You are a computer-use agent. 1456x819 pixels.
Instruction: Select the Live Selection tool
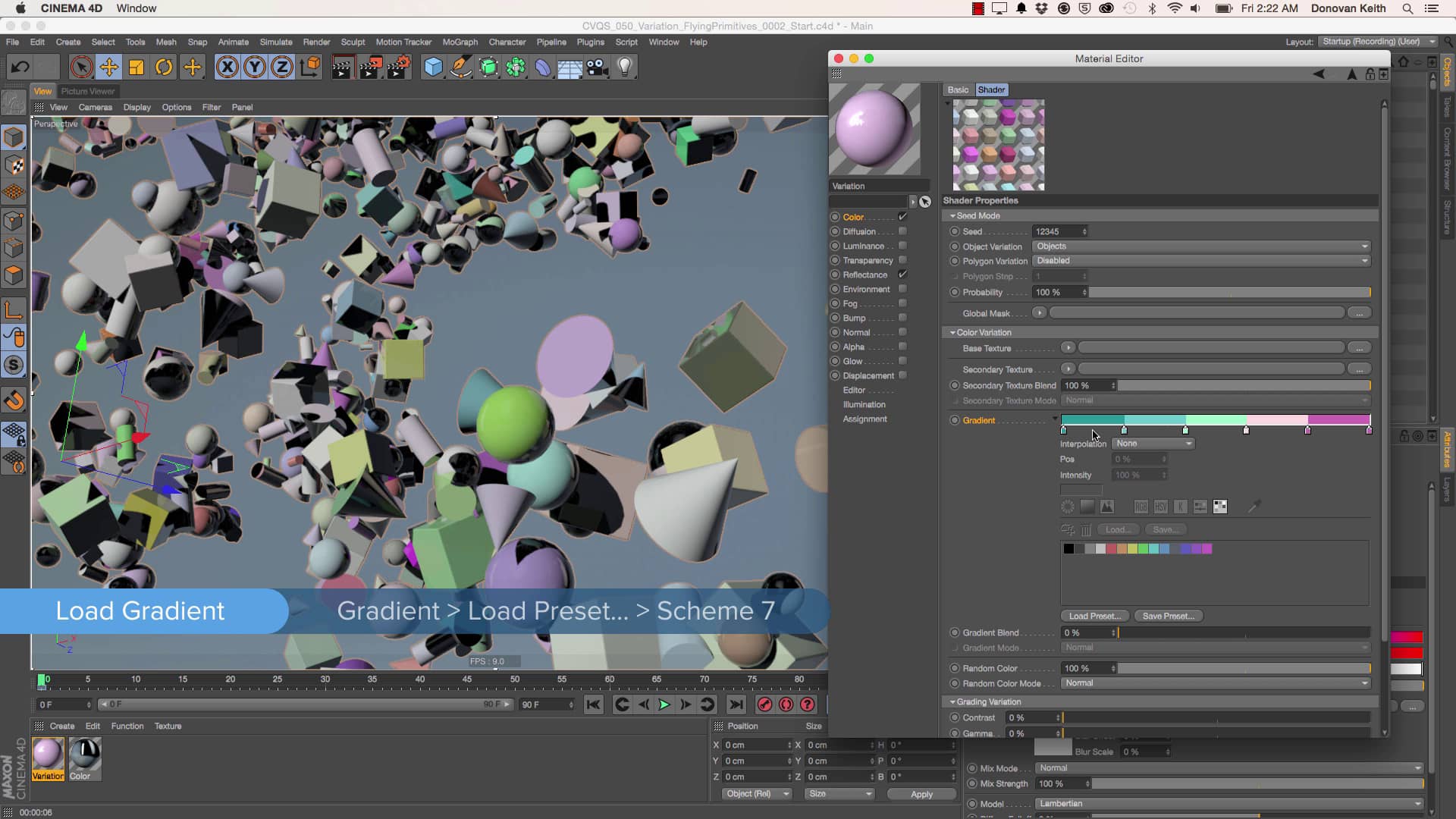coord(81,67)
